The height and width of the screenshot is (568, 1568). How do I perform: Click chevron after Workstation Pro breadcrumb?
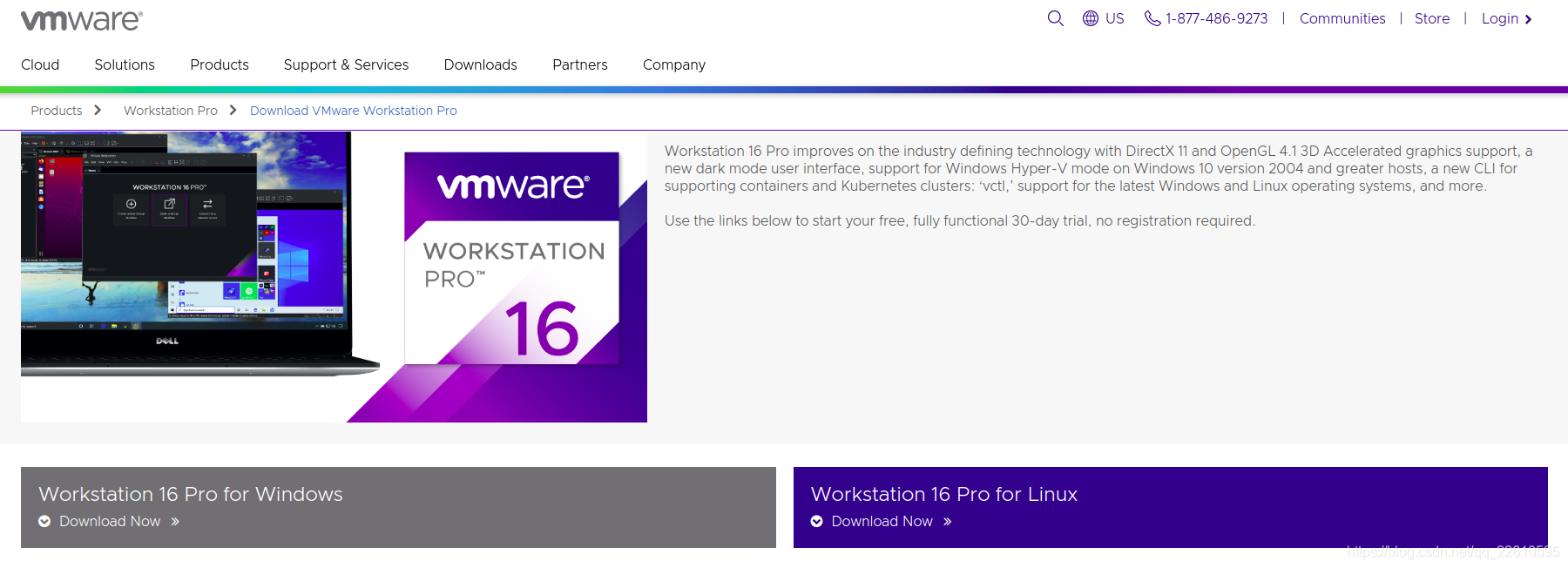233,110
